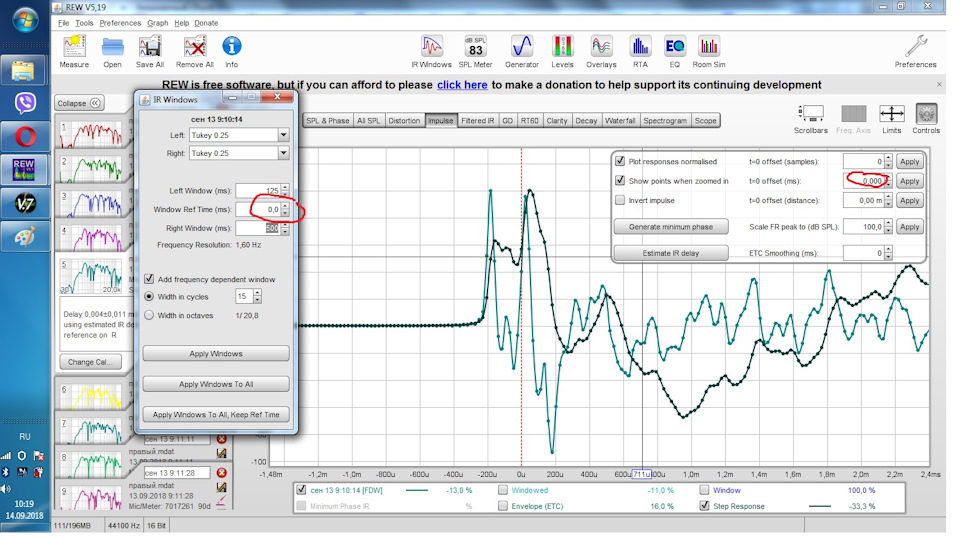This screenshot has width=960, height=536.
Task: Adjust the Right Window (ms) stepper
Action: (x=285, y=228)
